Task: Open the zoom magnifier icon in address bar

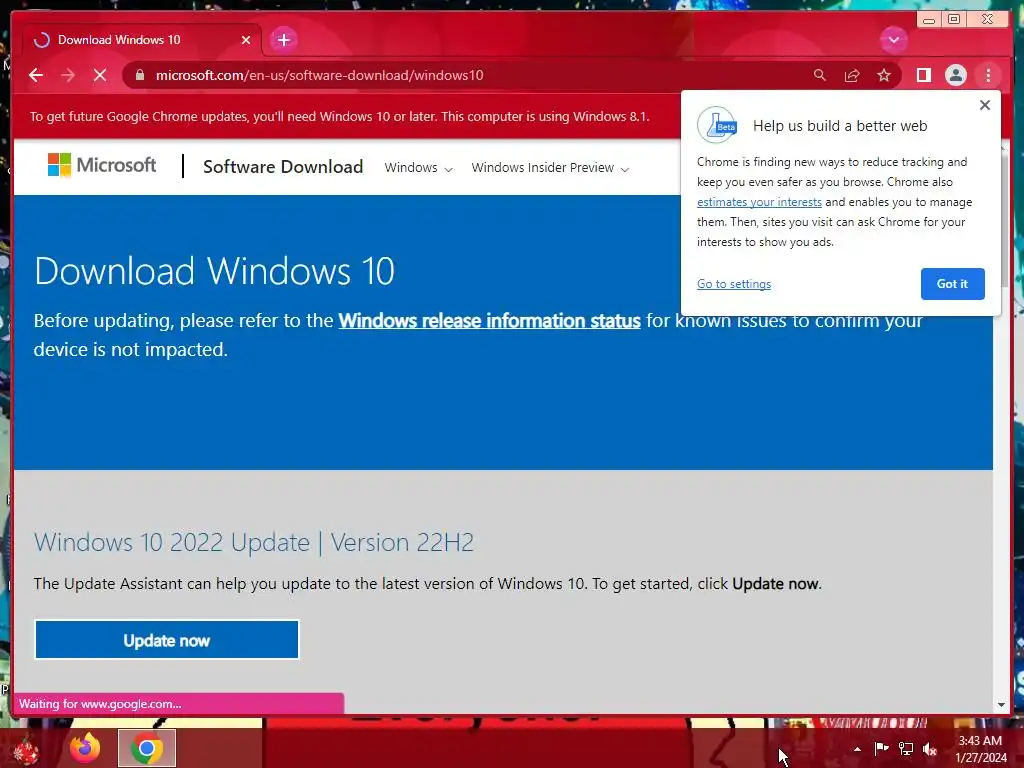Action: pos(820,75)
